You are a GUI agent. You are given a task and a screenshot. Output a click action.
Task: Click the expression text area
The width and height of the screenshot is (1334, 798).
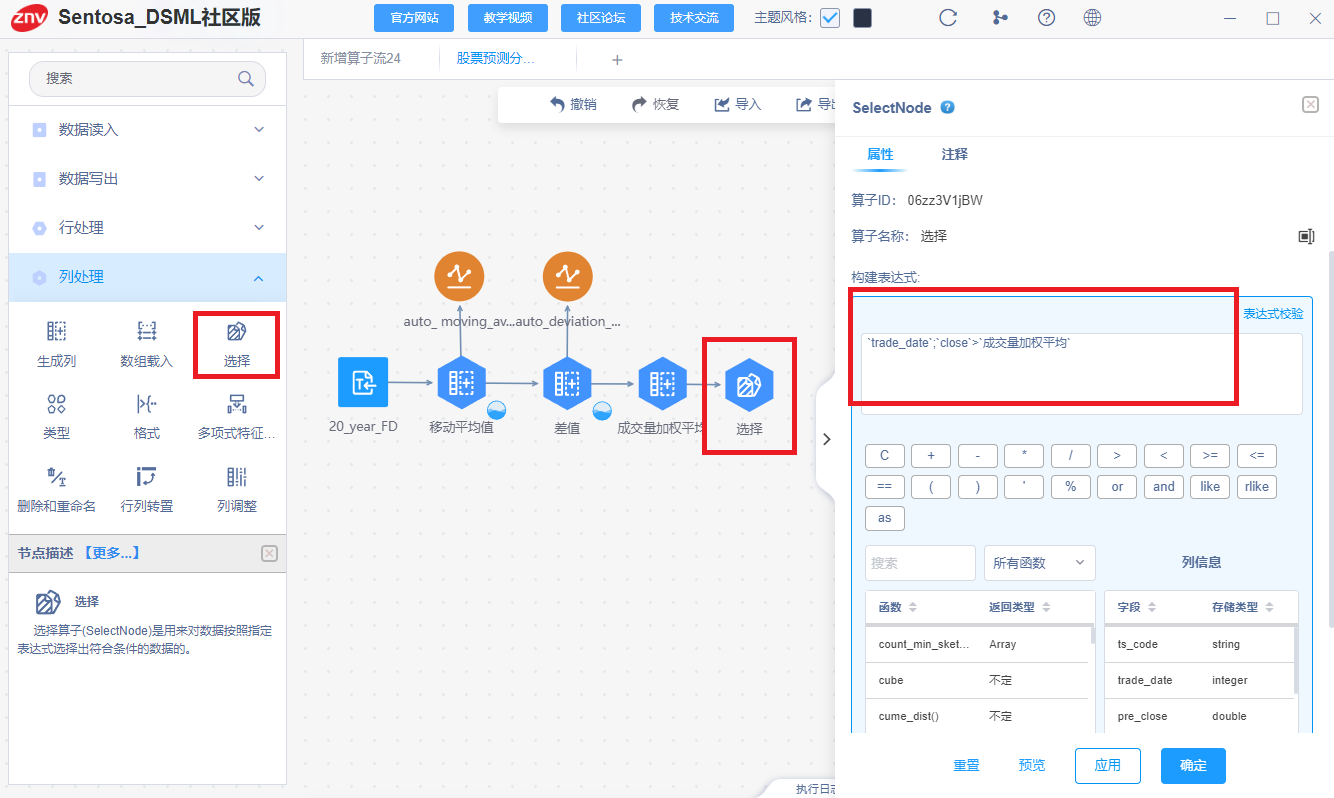(1082, 374)
